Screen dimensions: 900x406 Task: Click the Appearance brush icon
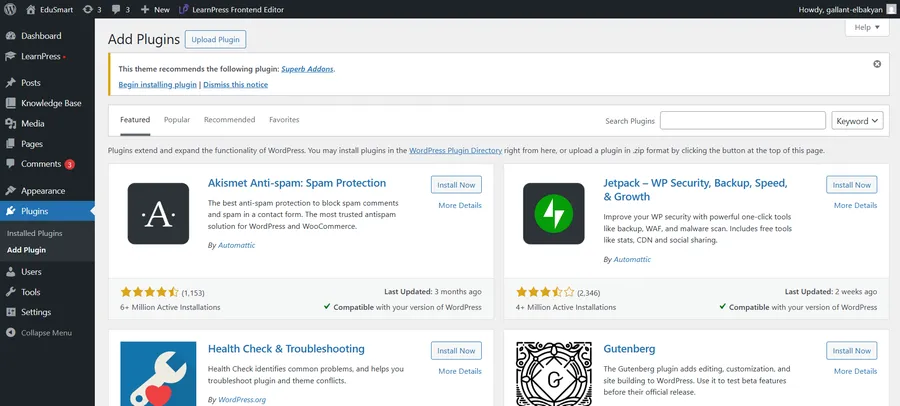click(x=10, y=191)
